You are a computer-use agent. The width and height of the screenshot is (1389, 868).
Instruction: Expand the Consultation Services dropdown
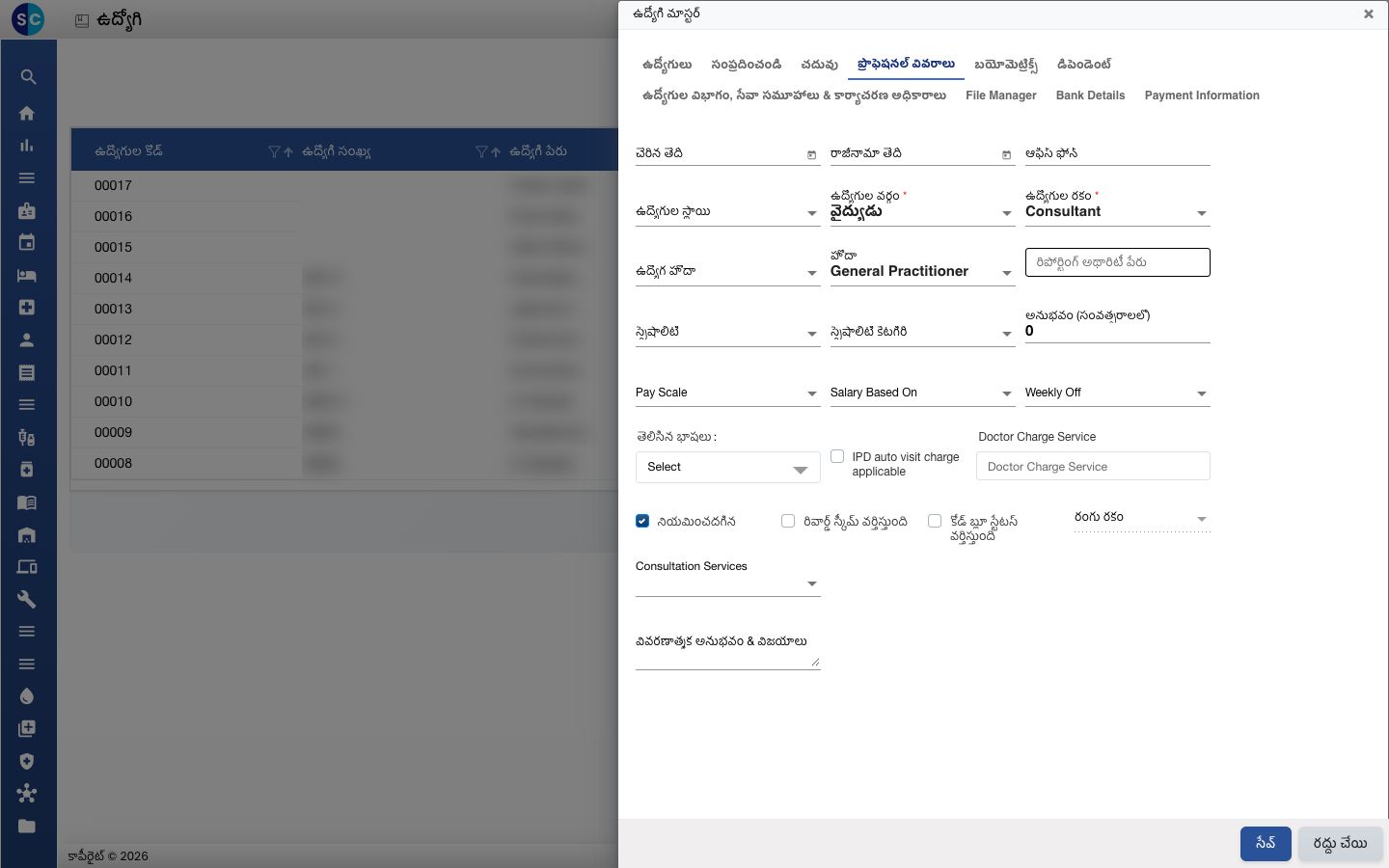click(x=727, y=584)
